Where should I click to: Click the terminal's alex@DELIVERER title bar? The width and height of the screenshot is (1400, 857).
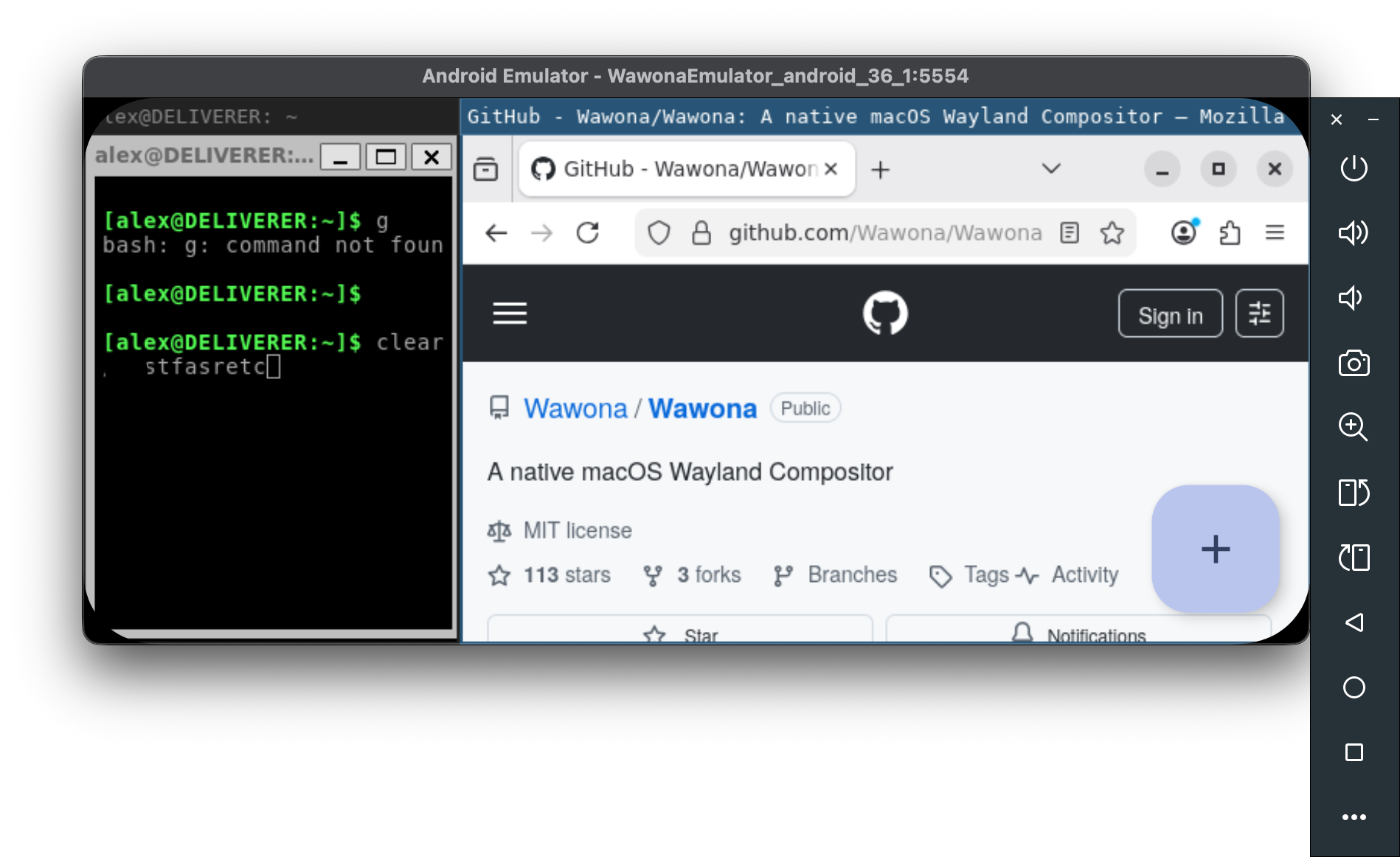tap(204, 156)
